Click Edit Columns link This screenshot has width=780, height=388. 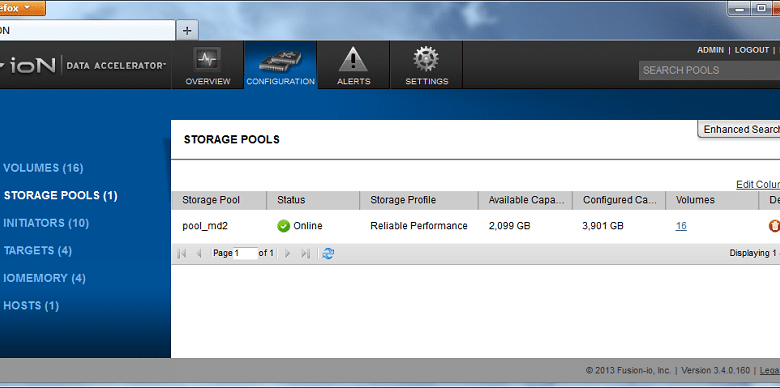pyautogui.click(x=758, y=185)
